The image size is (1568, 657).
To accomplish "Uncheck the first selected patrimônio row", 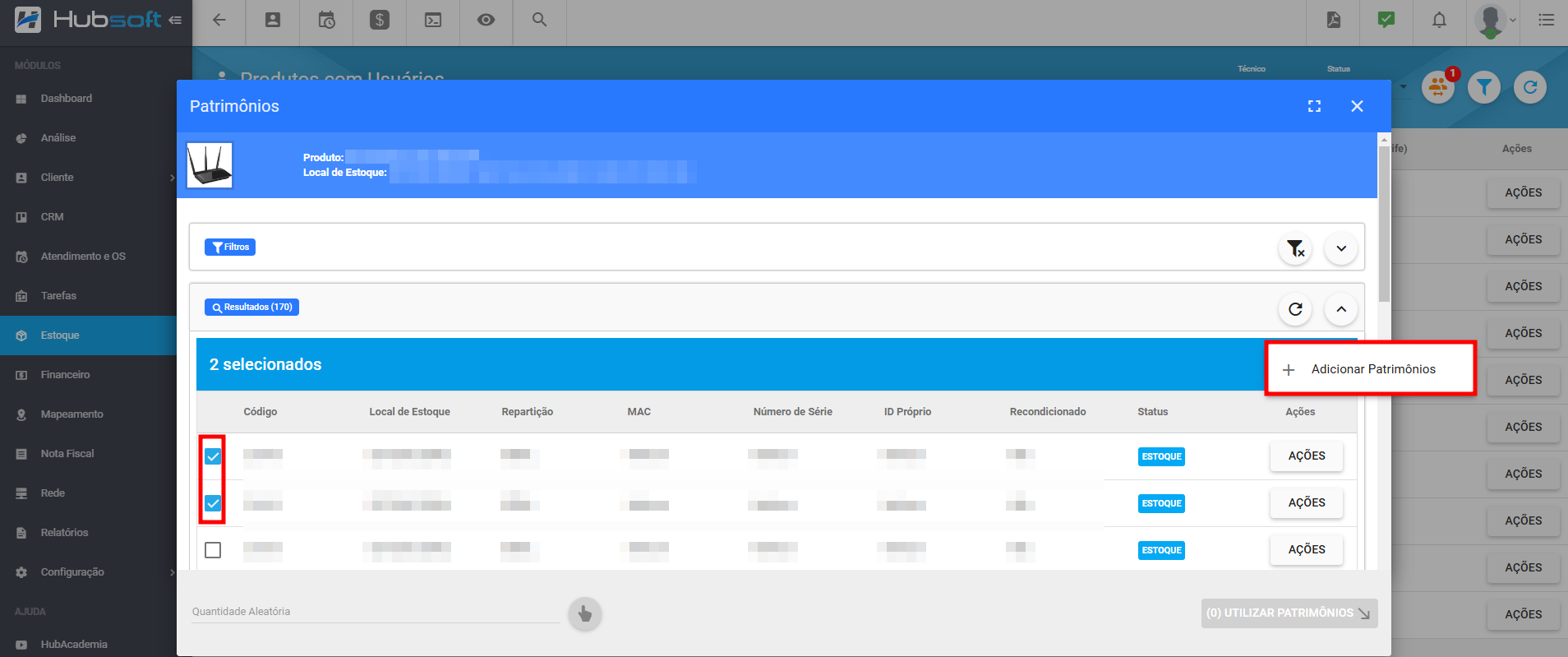I will coord(213,456).
